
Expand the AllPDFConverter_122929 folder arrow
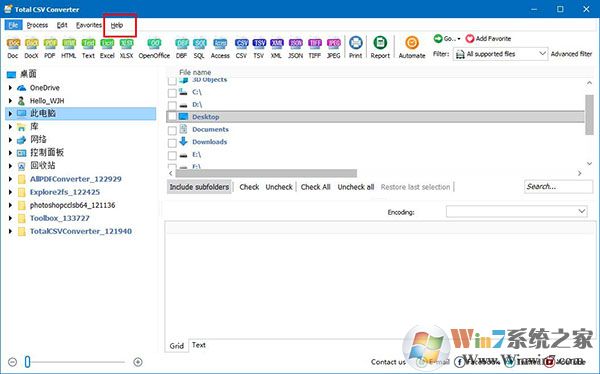coord(10,179)
